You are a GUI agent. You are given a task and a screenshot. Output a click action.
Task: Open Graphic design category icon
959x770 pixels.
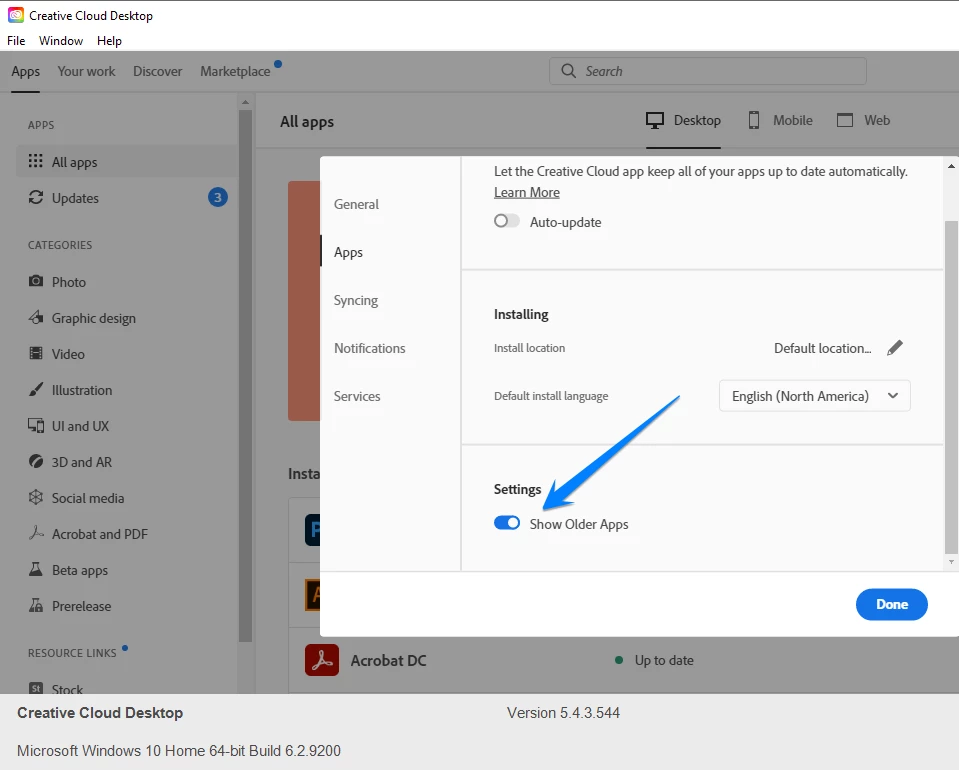(x=35, y=317)
